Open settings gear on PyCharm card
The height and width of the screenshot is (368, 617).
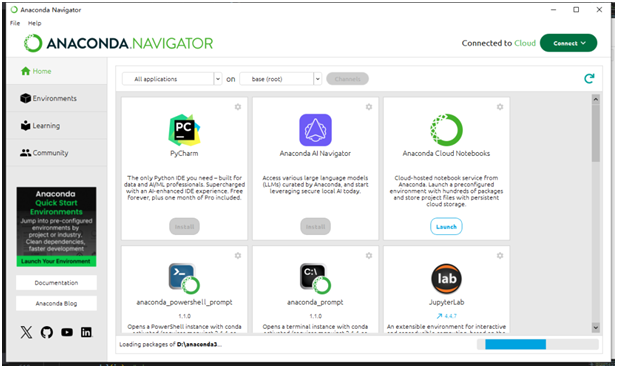[238, 107]
